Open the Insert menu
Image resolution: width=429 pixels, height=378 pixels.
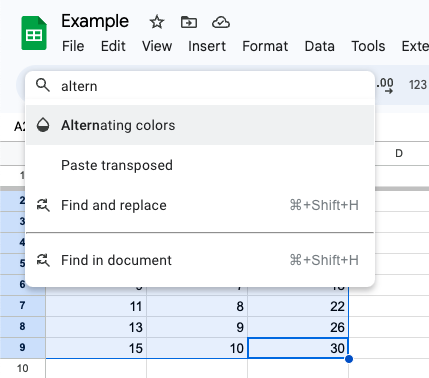(x=207, y=46)
